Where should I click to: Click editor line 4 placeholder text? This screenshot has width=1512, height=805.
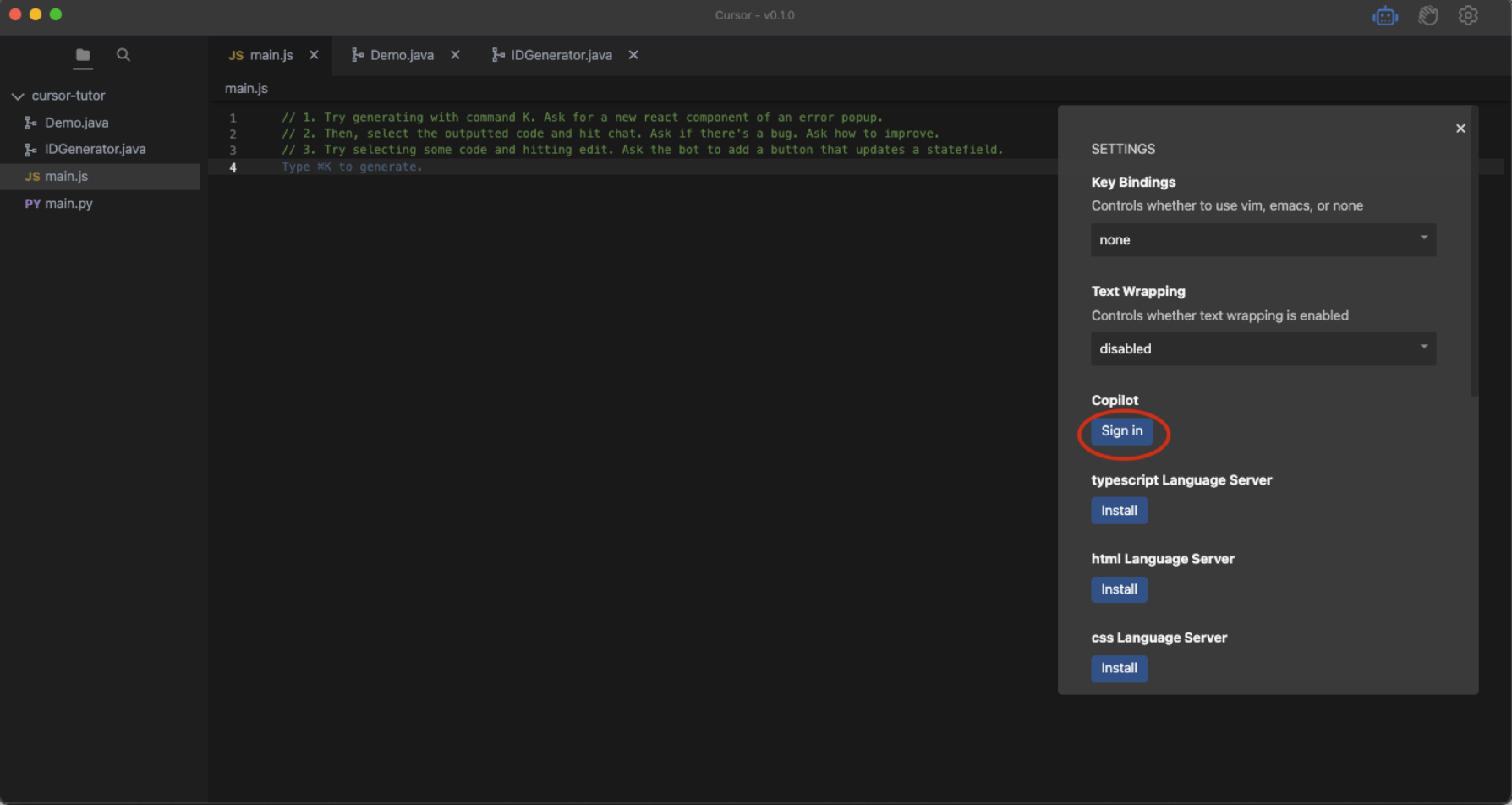pyautogui.click(x=352, y=167)
